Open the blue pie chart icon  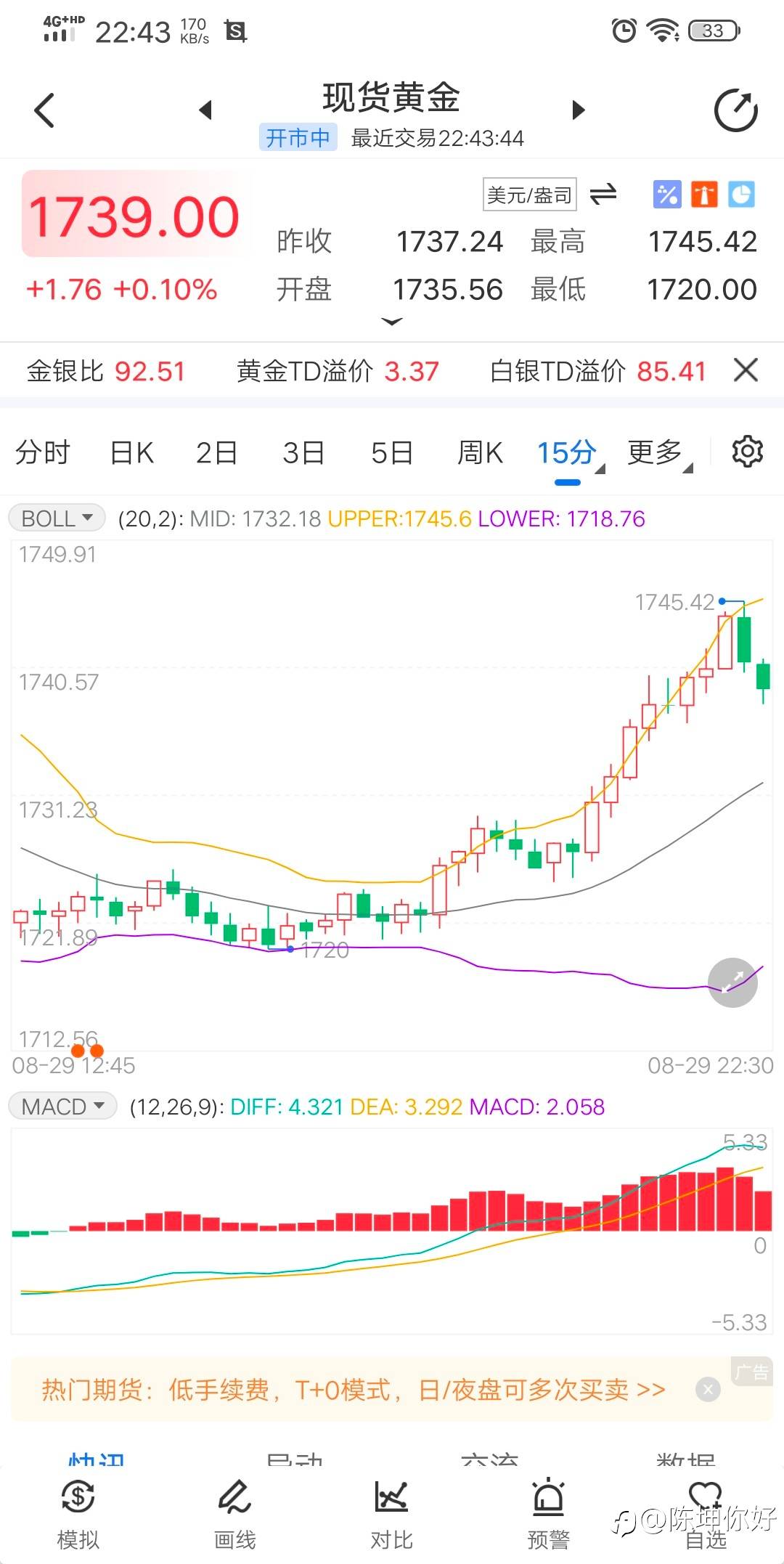(741, 195)
